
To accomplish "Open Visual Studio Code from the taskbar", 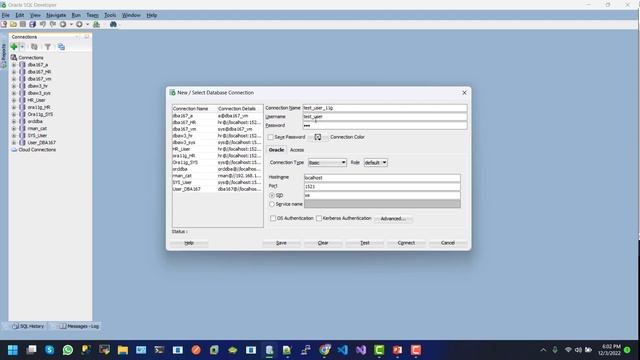I will 342,350.
